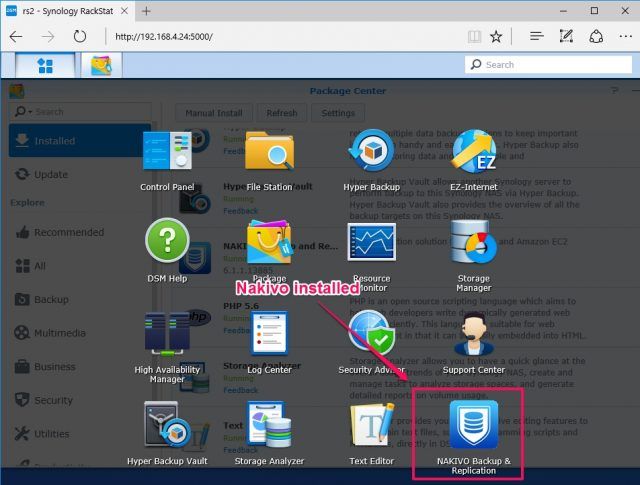The height and width of the screenshot is (485, 640).
Task: Open browser reading view icon
Action: click(474, 37)
